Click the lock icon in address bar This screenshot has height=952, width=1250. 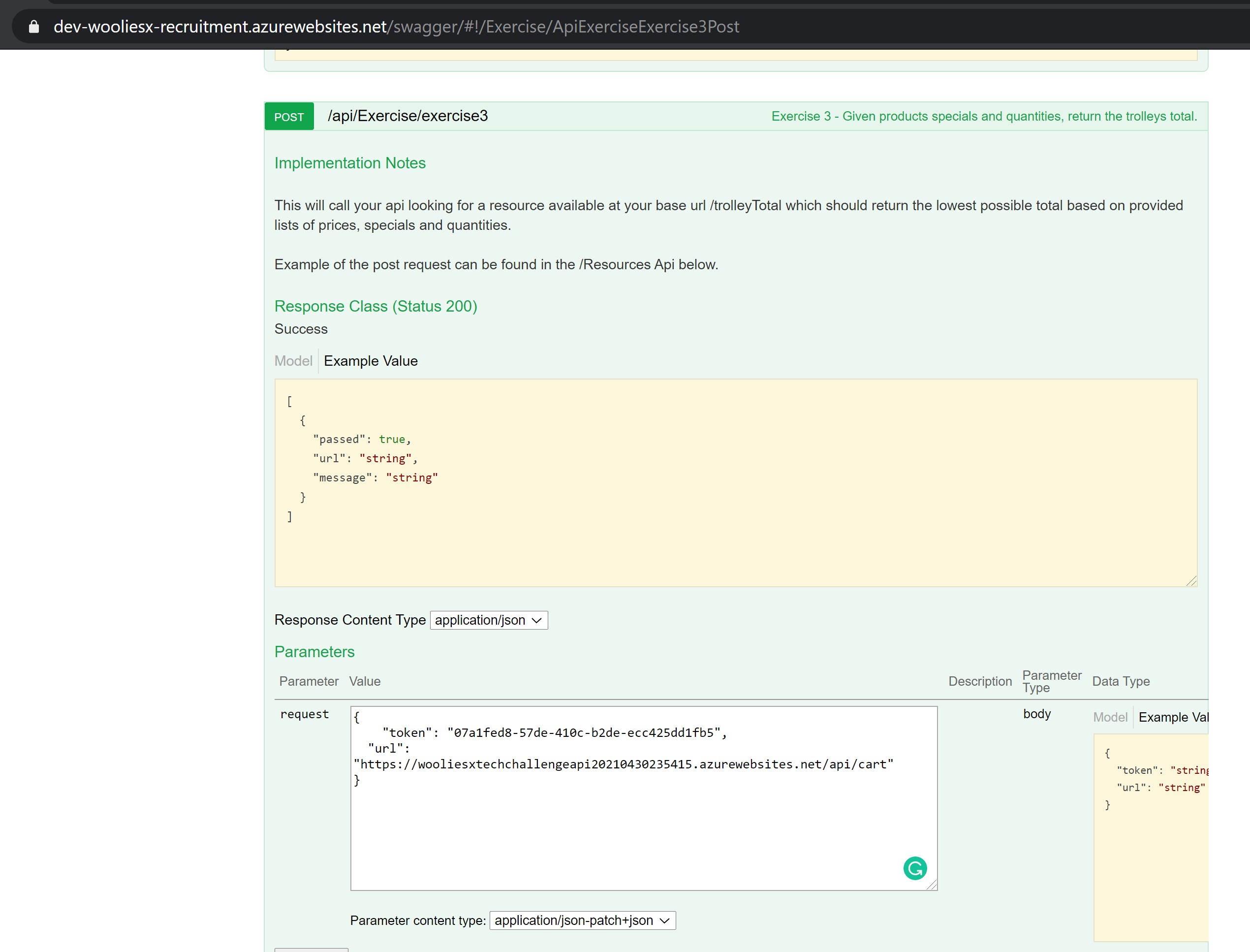pos(34,27)
